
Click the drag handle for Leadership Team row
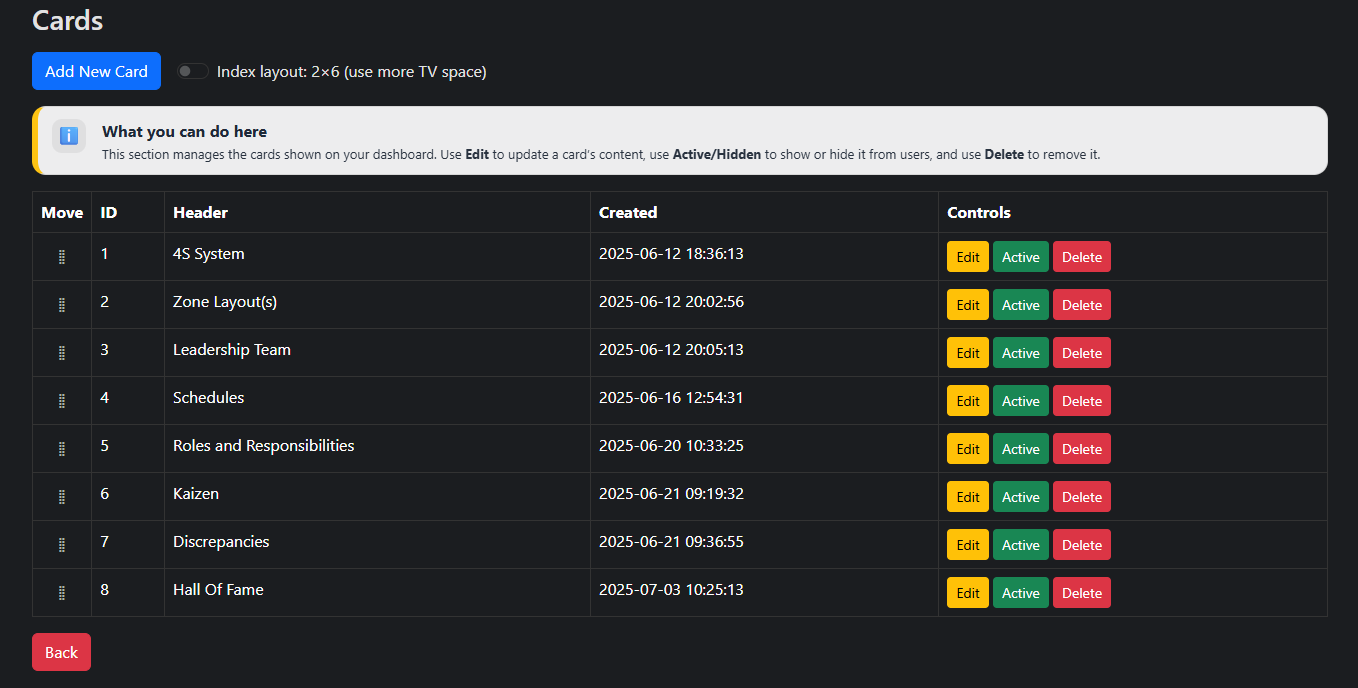(x=62, y=353)
